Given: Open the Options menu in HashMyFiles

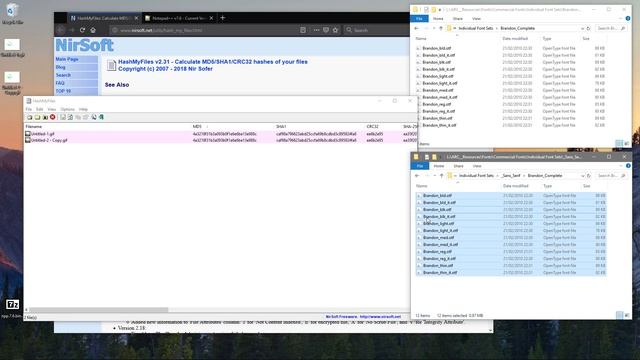Looking at the screenshot, I should 67,109.
